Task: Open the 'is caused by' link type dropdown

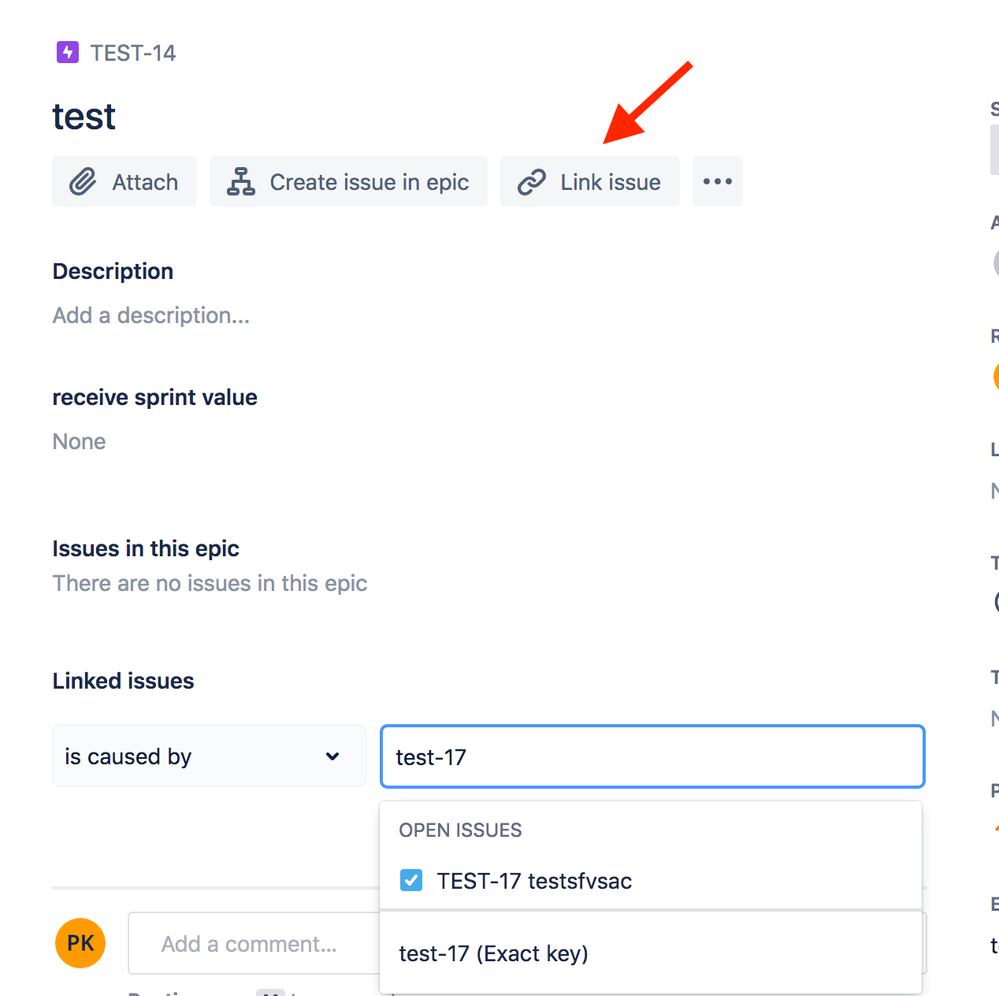Action: coord(208,756)
